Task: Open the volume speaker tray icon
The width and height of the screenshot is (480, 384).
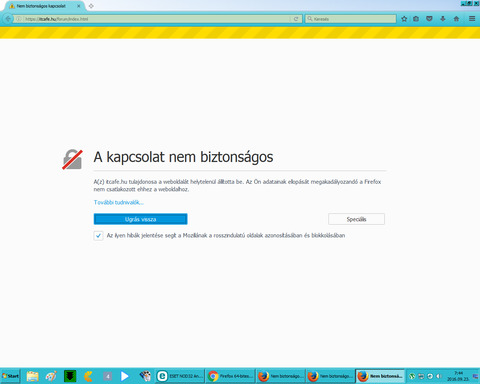Action: pos(439,376)
